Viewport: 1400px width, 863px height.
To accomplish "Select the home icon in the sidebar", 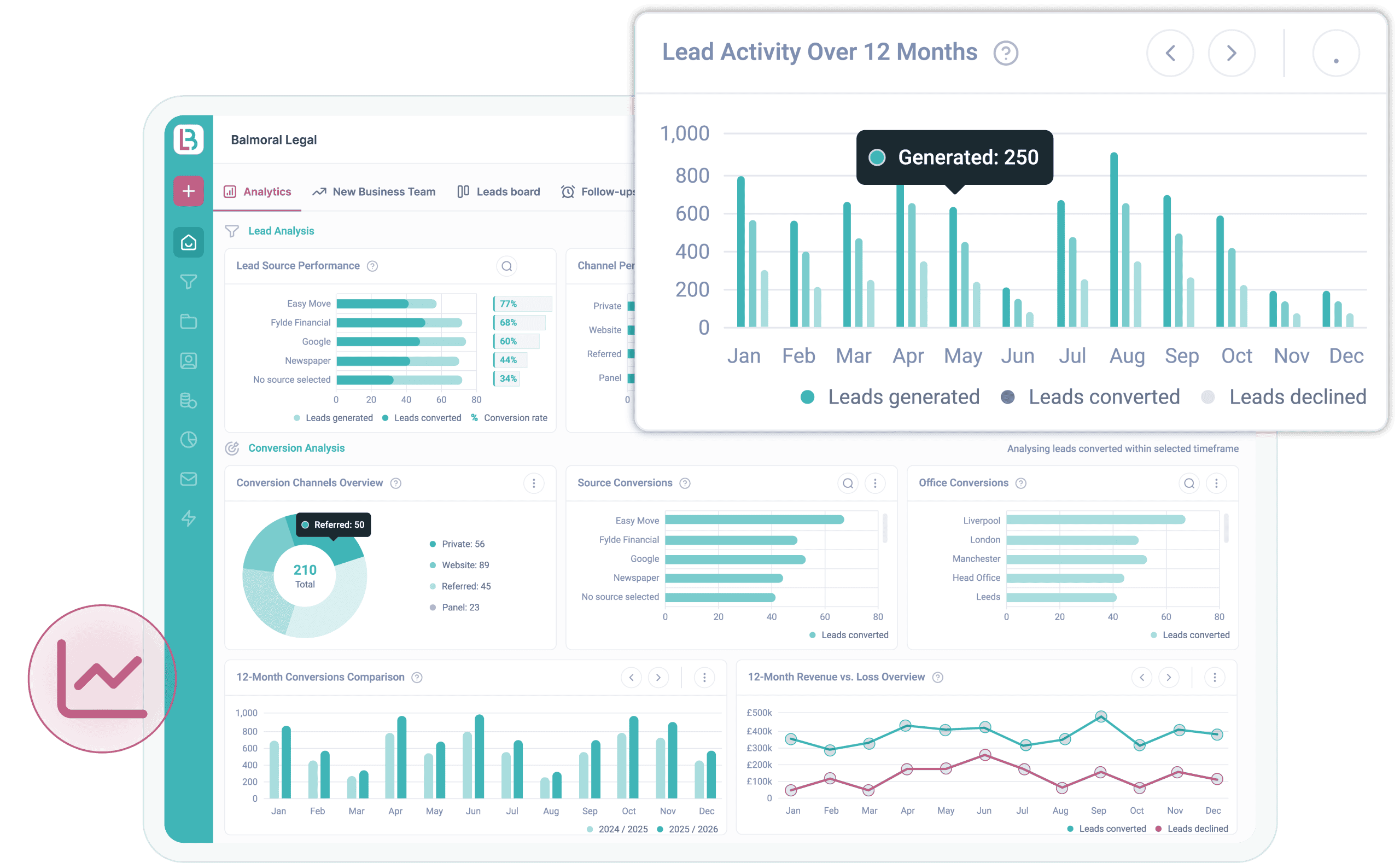I will [188, 243].
